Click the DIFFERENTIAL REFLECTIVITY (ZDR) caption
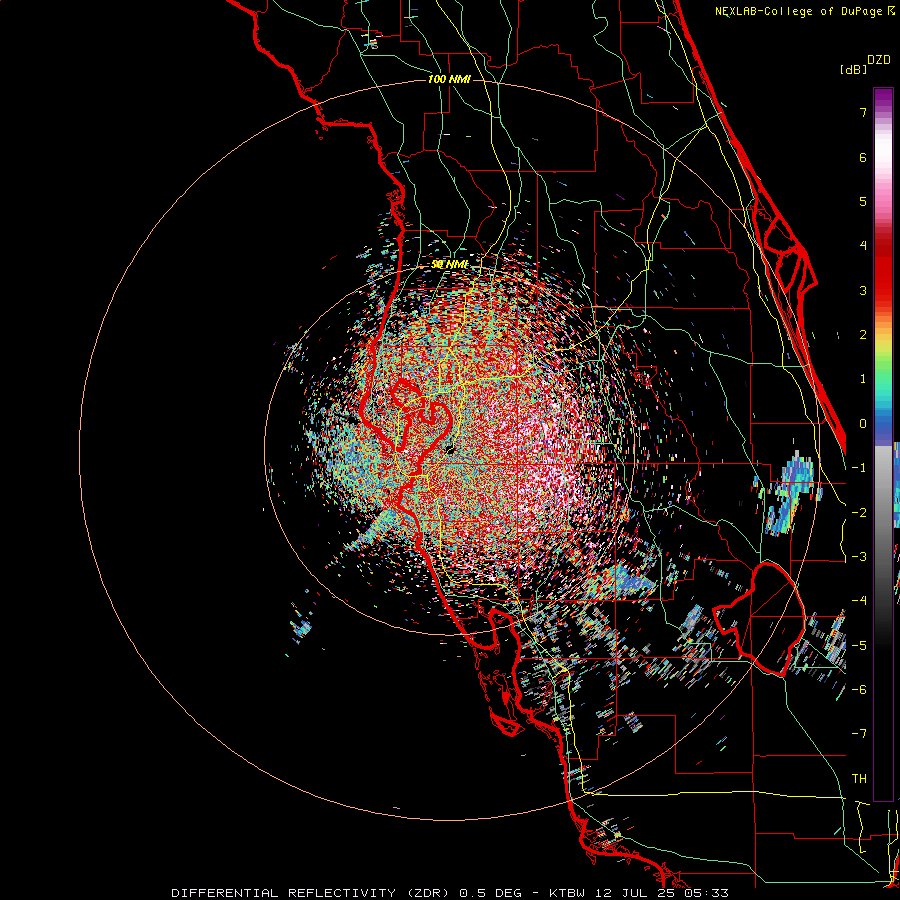The image size is (900, 900). (x=311, y=893)
